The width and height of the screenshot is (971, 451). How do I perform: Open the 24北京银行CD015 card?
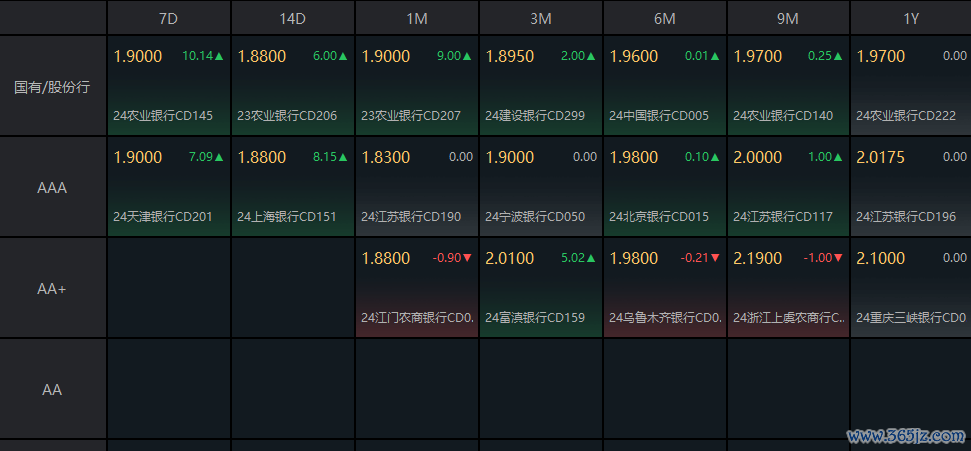664,186
